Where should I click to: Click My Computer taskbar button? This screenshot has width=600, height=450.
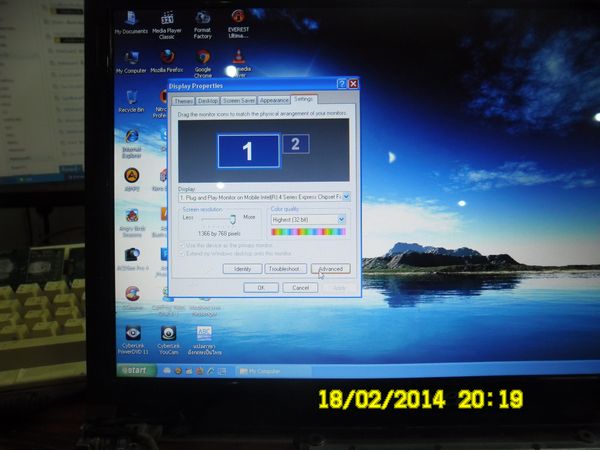tap(273, 371)
